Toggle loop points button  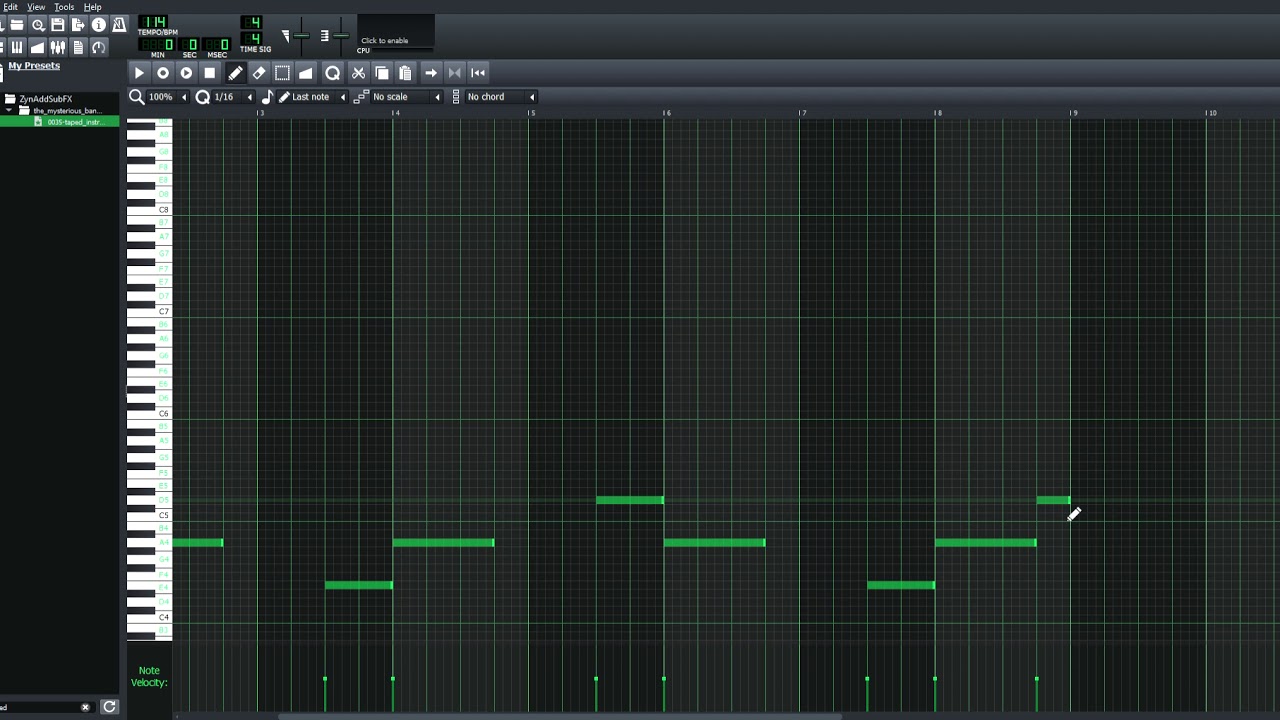click(x=455, y=72)
